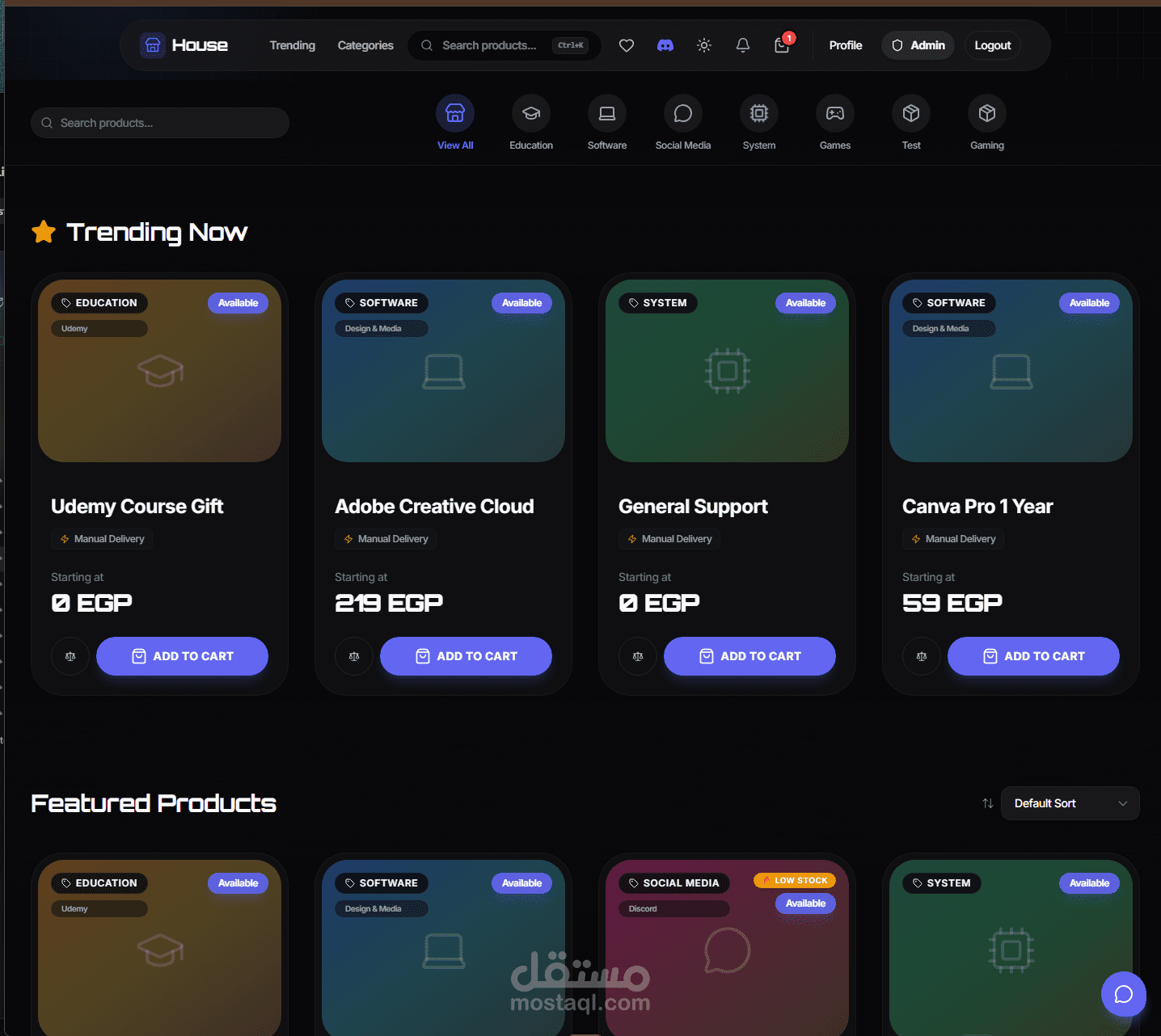Select the Software category icon
Viewport: 1161px width, 1036px height.
pyautogui.click(x=607, y=113)
